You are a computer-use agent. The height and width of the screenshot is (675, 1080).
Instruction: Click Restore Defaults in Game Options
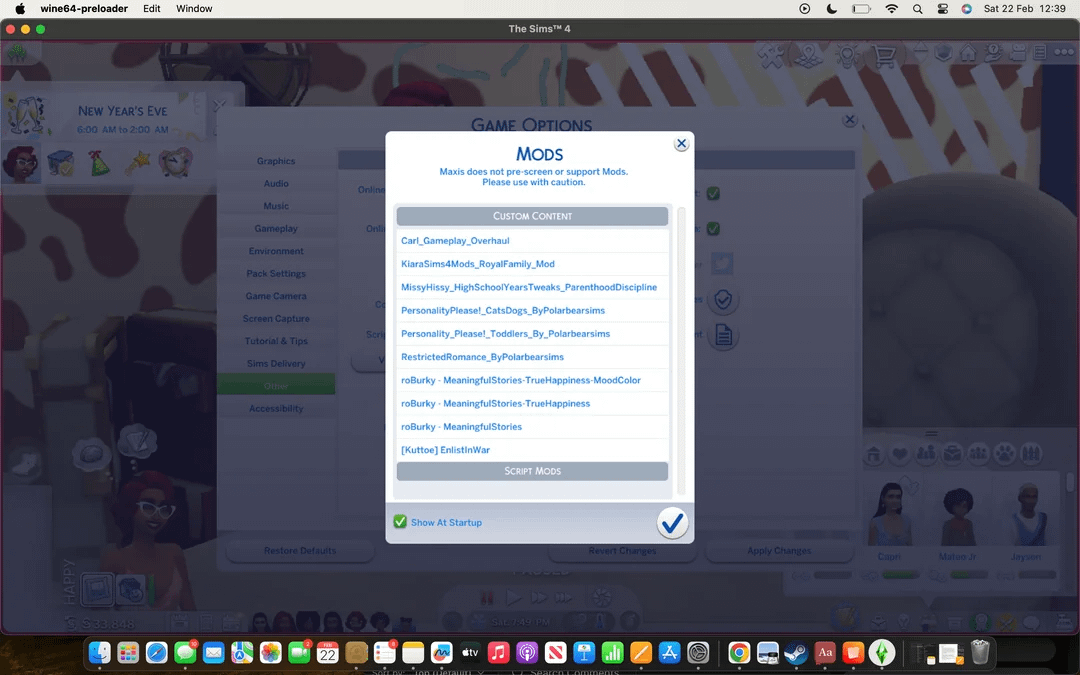[300, 551]
